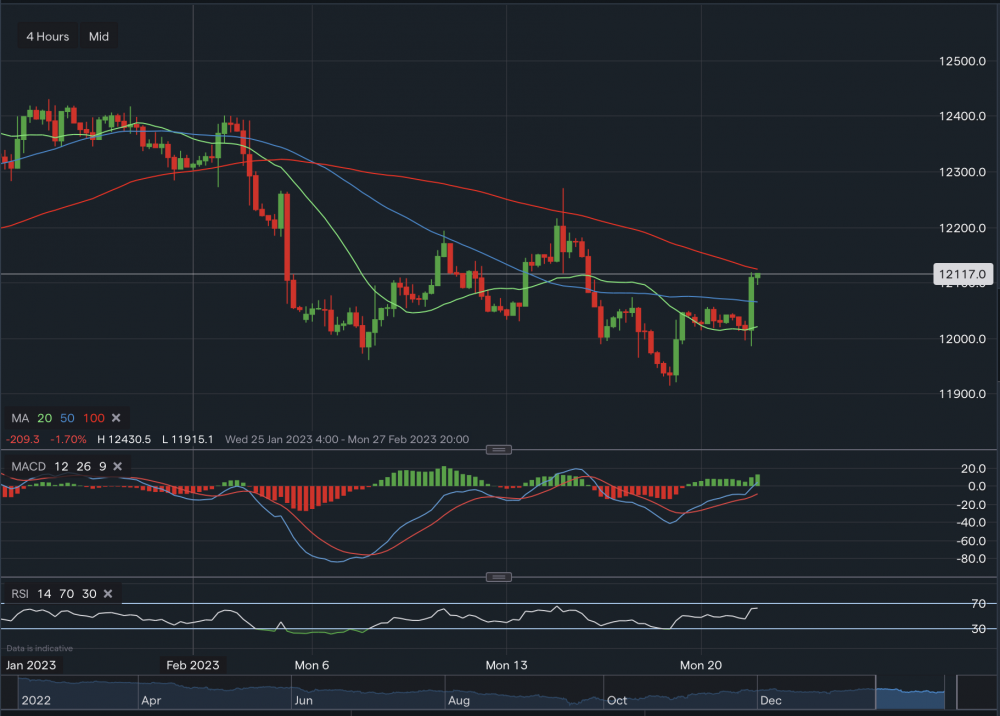Open MACD indicator settings via its label

(x=25, y=466)
